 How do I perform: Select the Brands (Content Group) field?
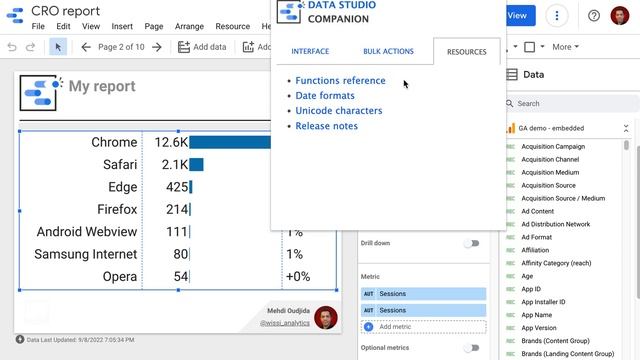[555, 341]
